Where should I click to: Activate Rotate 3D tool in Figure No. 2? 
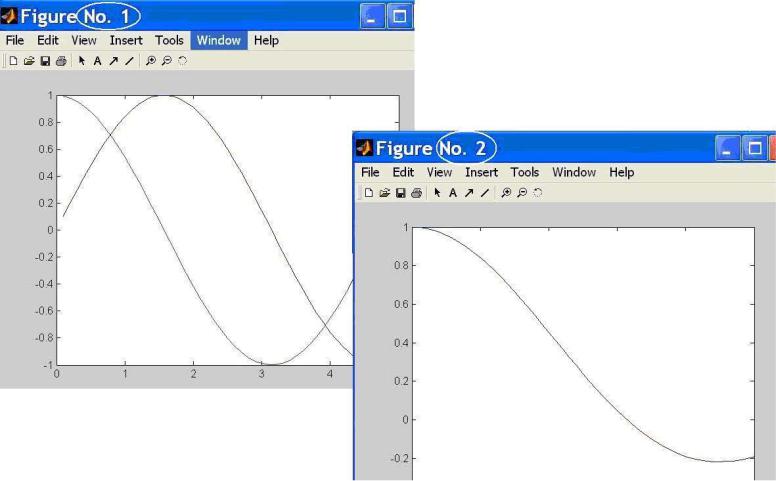pos(538,193)
